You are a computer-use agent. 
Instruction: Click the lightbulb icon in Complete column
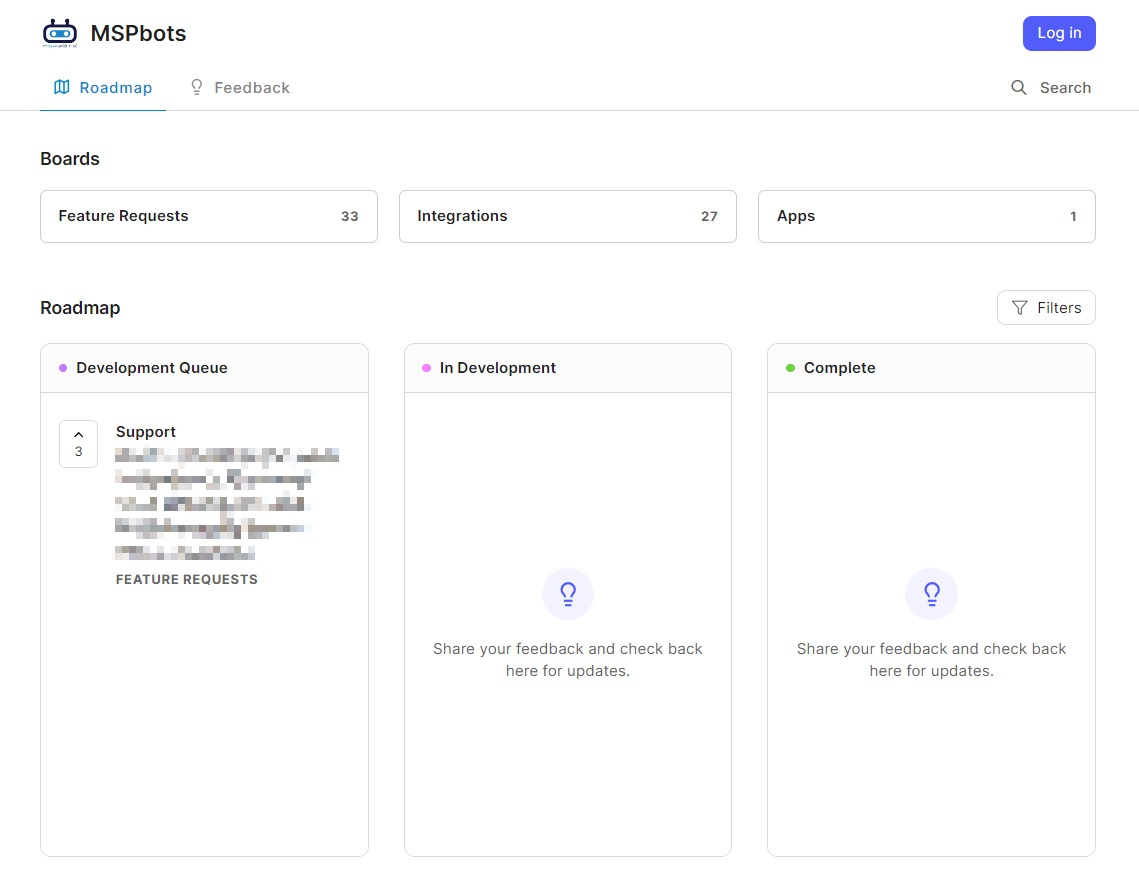click(x=931, y=595)
